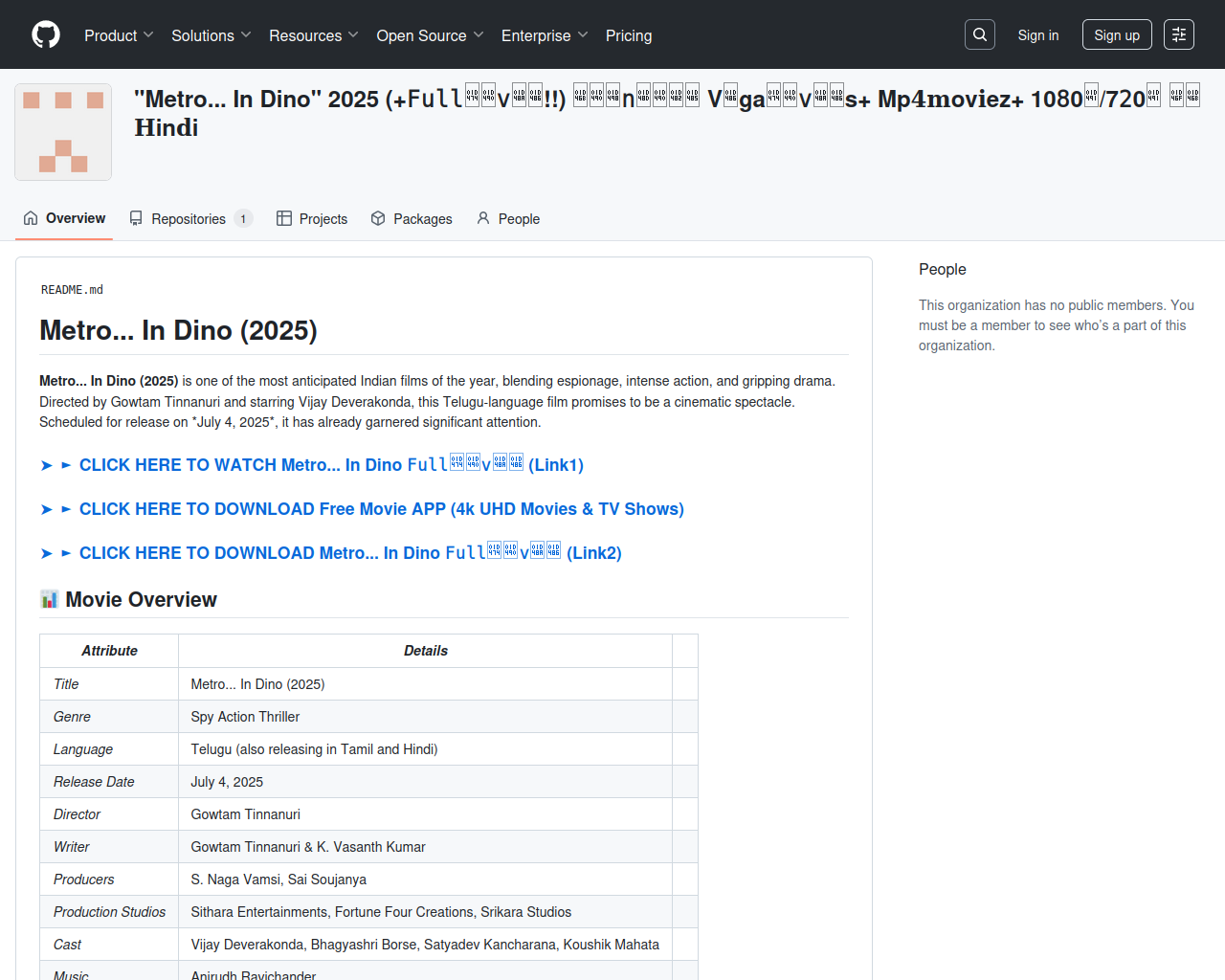Click the Repositories count badge
The width and height of the screenshot is (1225, 980).
click(x=243, y=219)
